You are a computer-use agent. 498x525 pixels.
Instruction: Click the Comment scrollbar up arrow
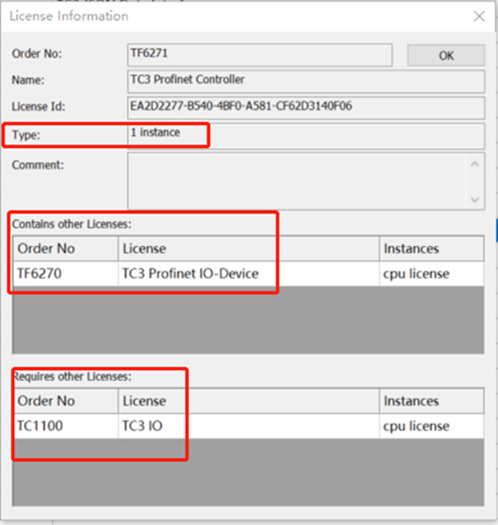point(475,164)
